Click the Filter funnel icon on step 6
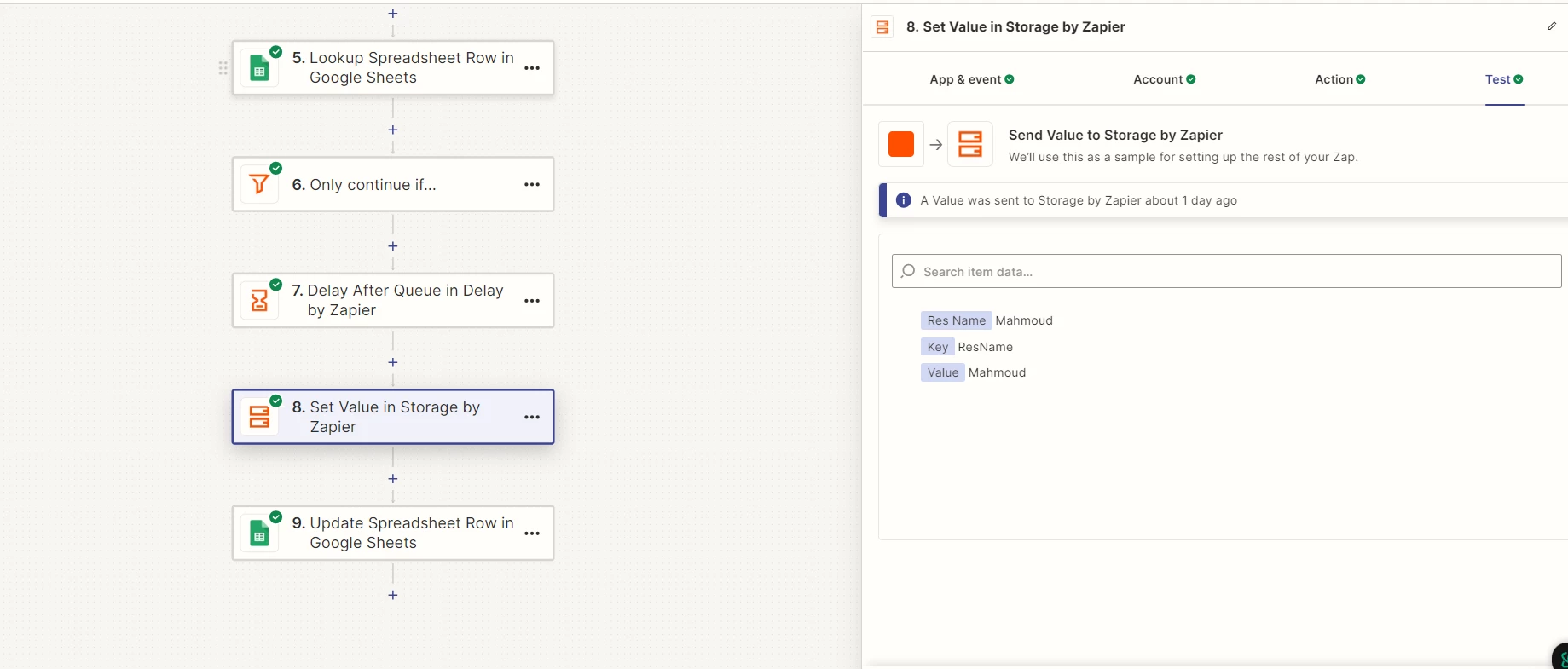Image resolution: width=1568 pixels, height=669 pixels. (x=259, y=184)
